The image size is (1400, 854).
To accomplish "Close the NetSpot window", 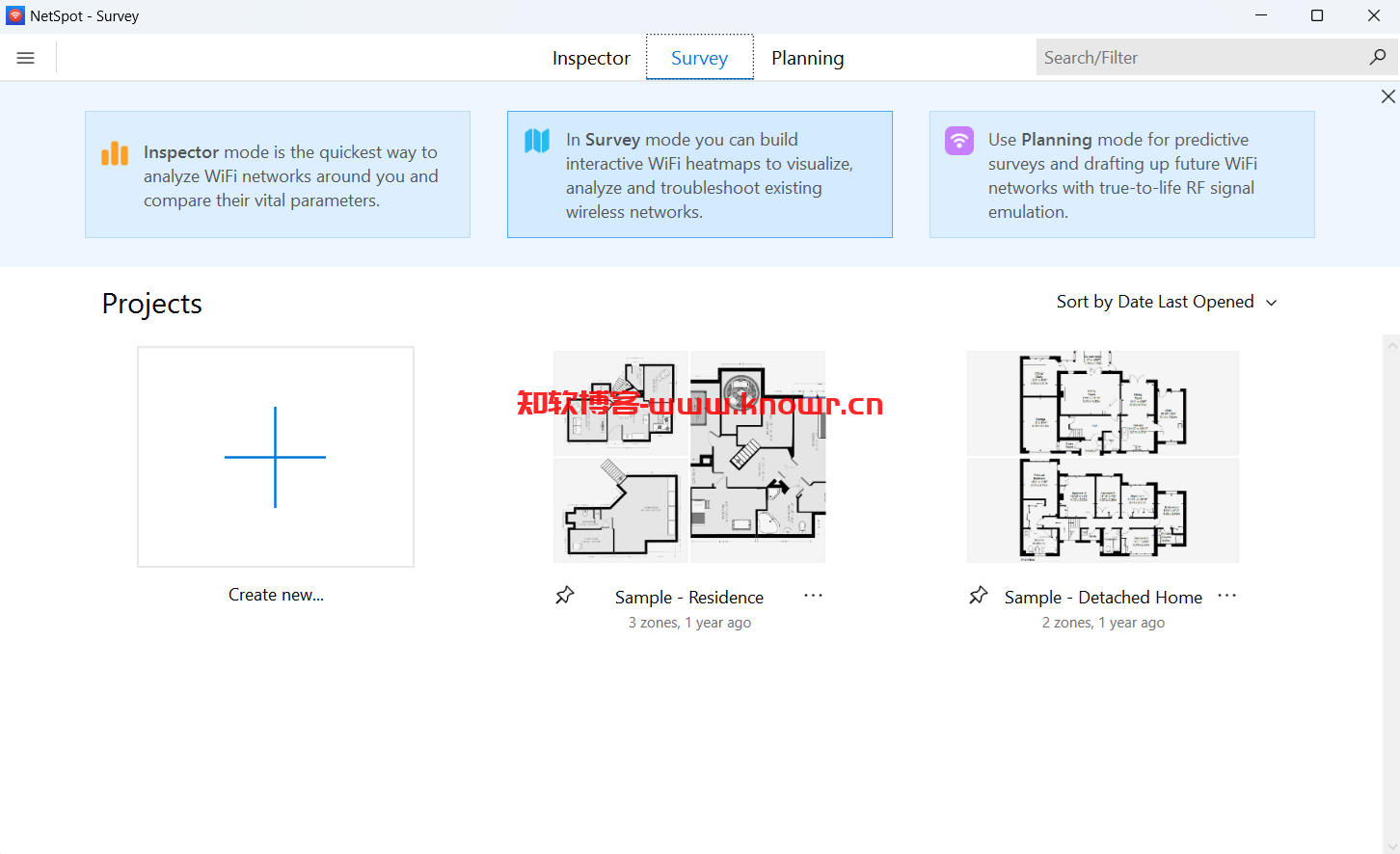I will tap(1374, 15).
